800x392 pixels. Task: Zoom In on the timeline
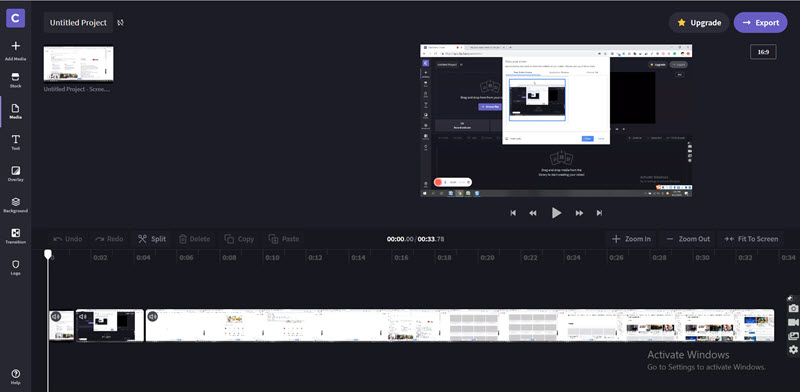click(631, 239)
